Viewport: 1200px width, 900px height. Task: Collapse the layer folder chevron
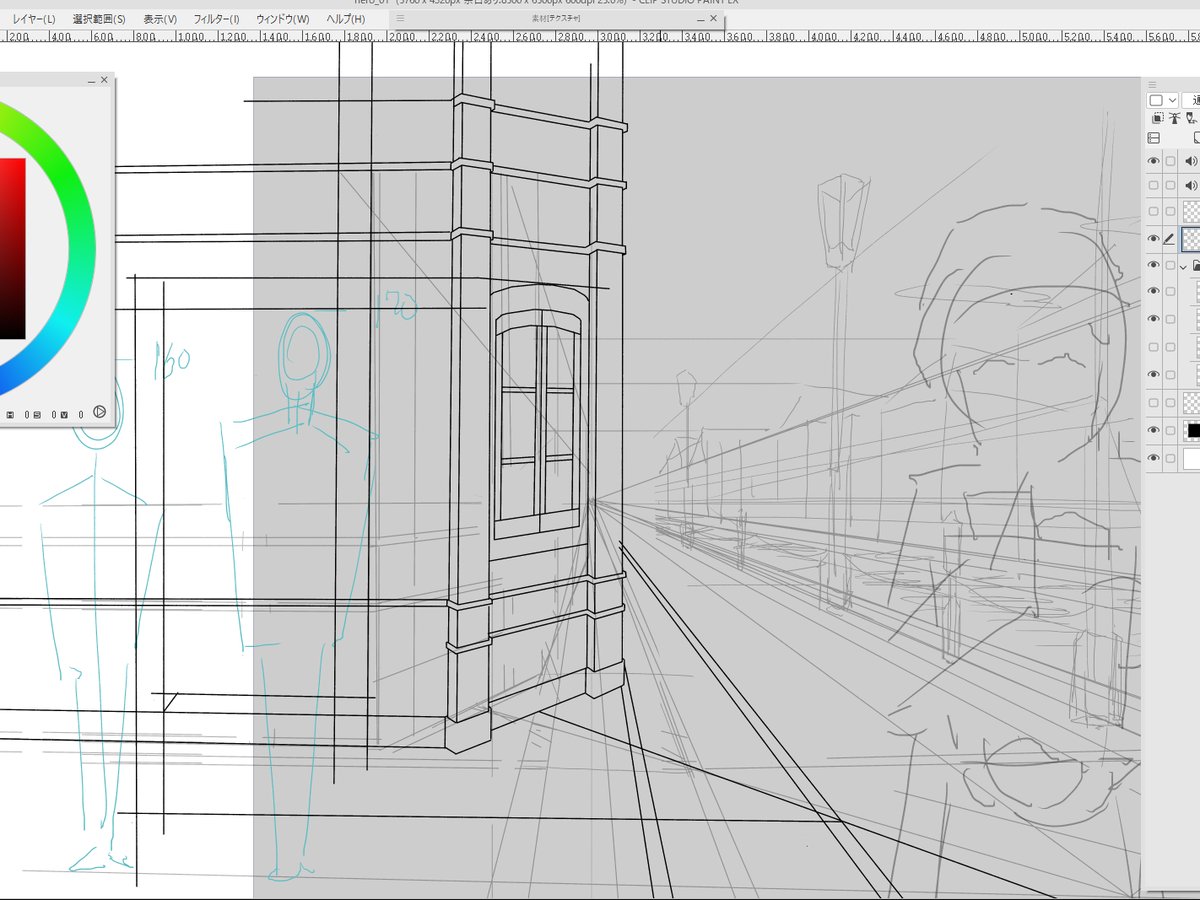[x=1183, y=267]
